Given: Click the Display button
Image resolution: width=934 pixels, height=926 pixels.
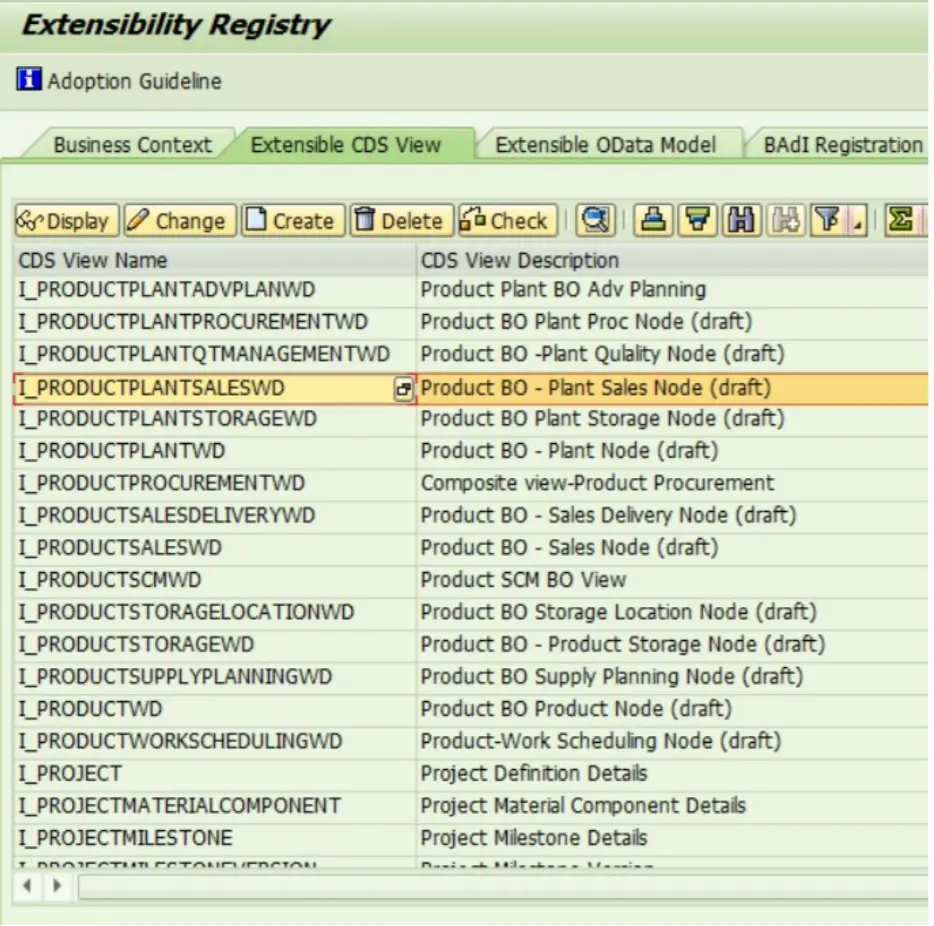Looking at the screenshot, I should coord(66,221).
